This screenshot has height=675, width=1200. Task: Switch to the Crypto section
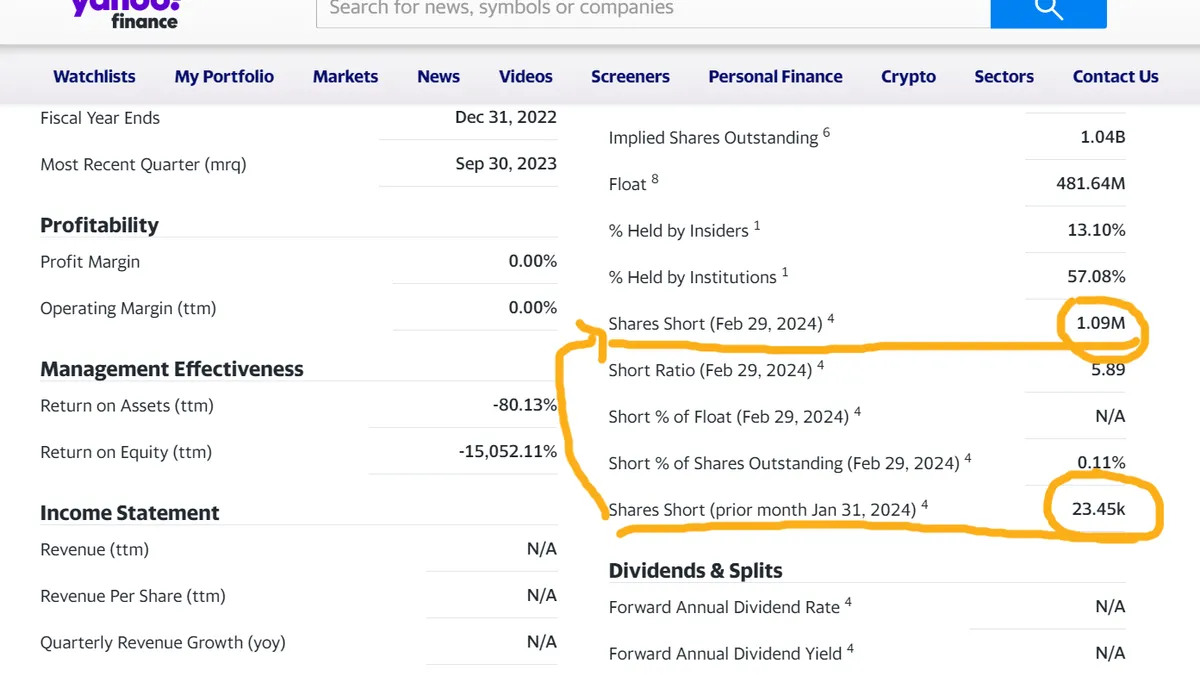tap(908, 77)
